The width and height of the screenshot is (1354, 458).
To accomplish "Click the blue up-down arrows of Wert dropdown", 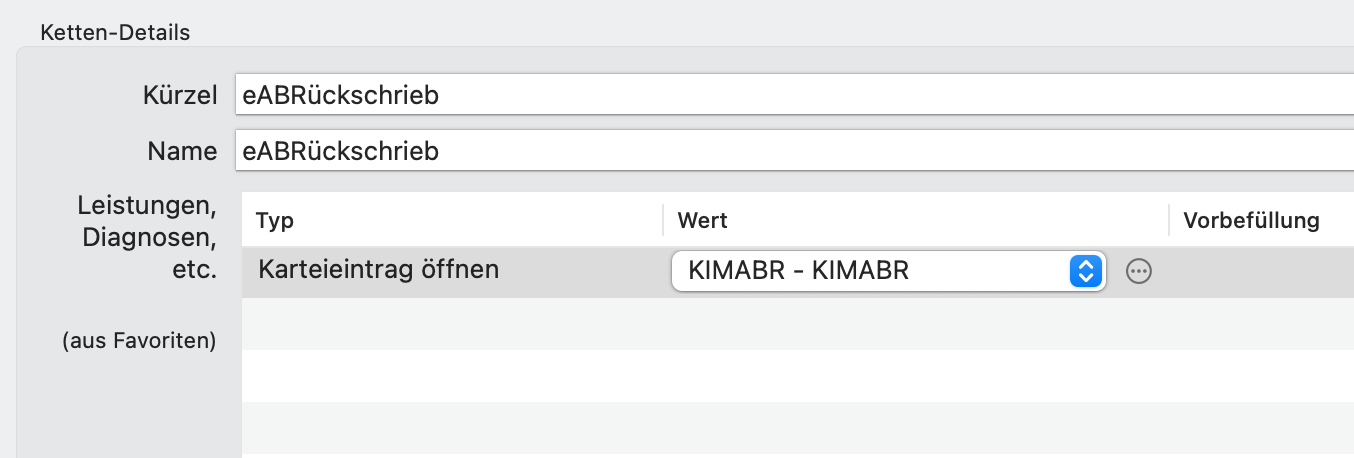I will 1085,271.
